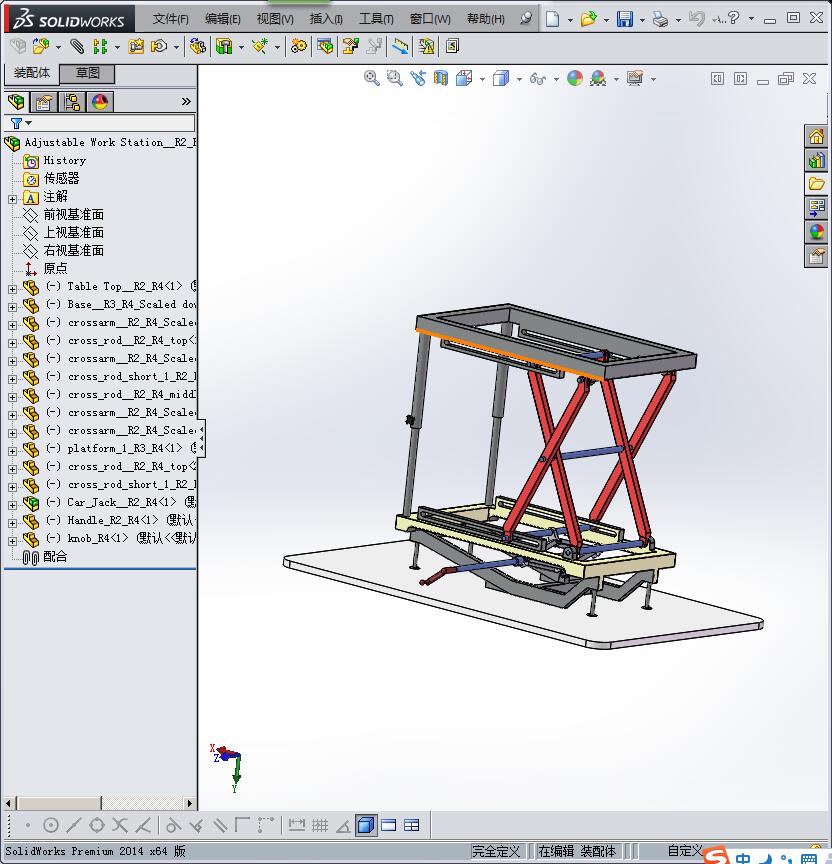This screenshot has width=832, height=864.
Task: Open Custom Properties in task pane
Action: (x=816, y=256)
